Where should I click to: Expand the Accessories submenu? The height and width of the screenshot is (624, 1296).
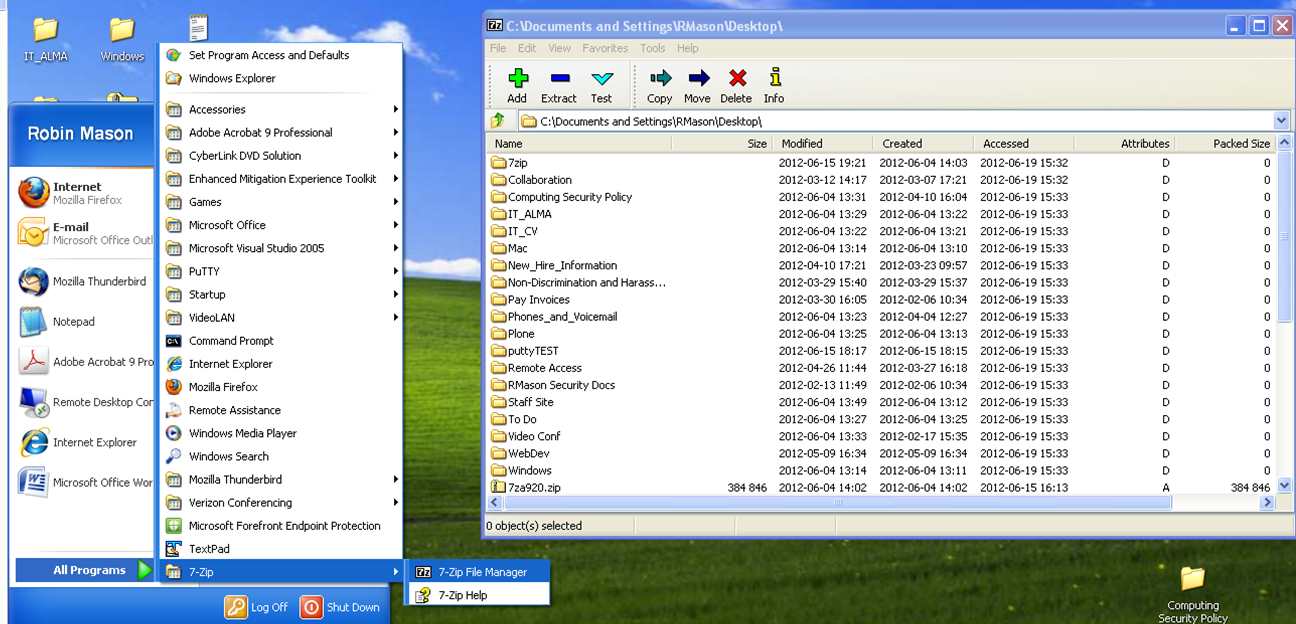click(217, 110)
